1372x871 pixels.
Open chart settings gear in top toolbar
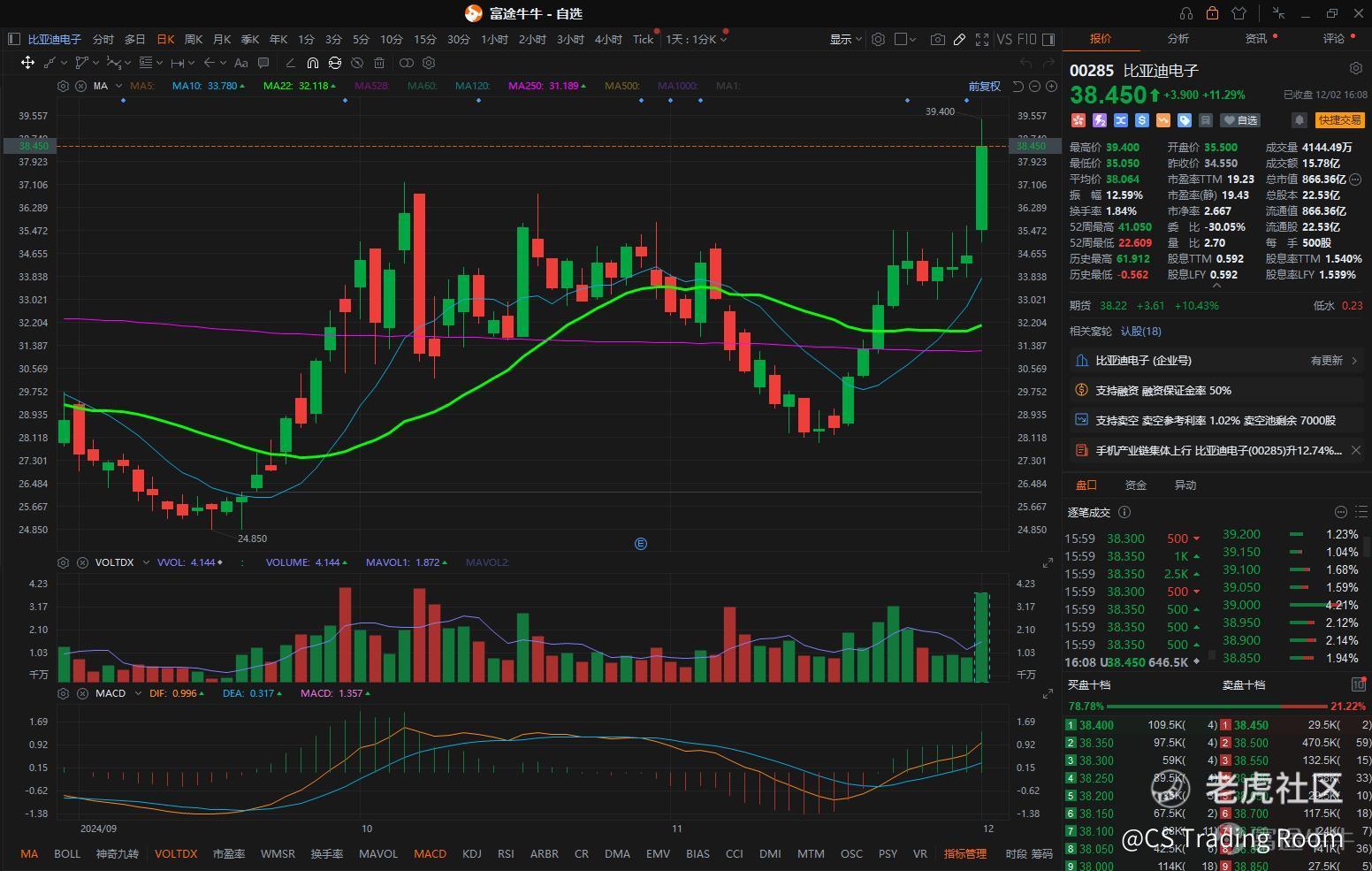coord(878,39)
